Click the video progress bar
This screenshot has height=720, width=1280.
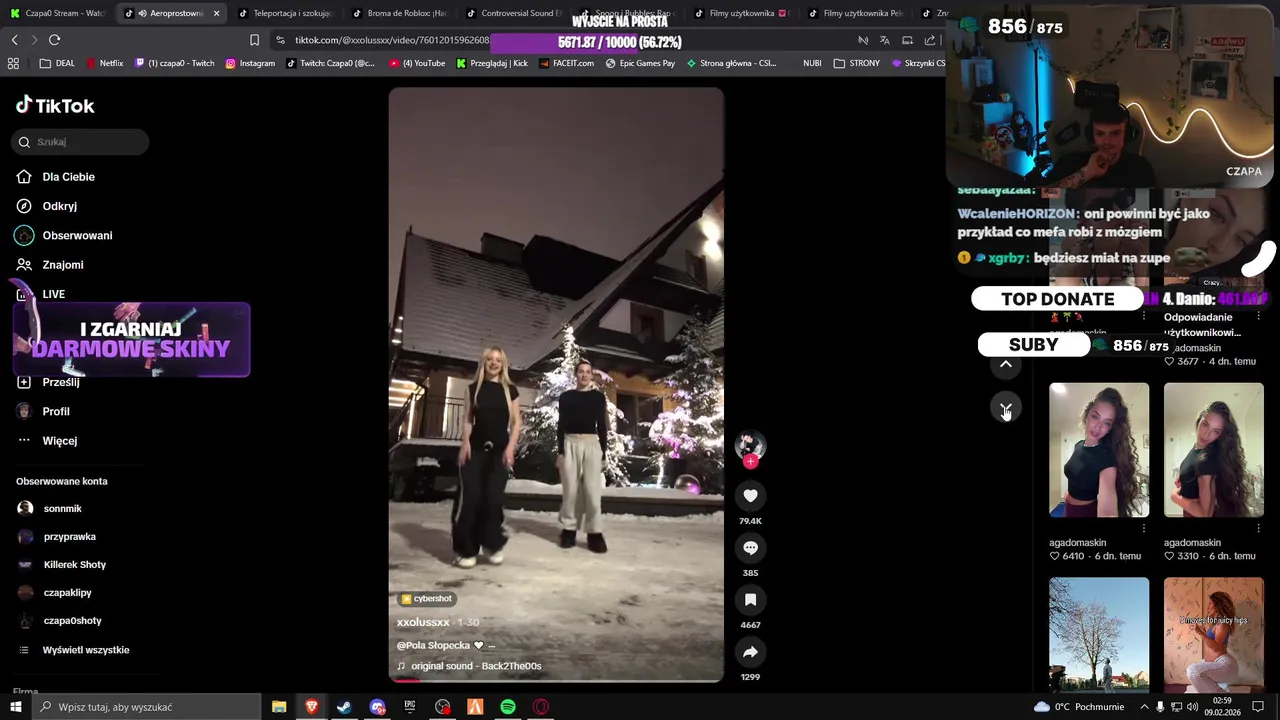556,680
